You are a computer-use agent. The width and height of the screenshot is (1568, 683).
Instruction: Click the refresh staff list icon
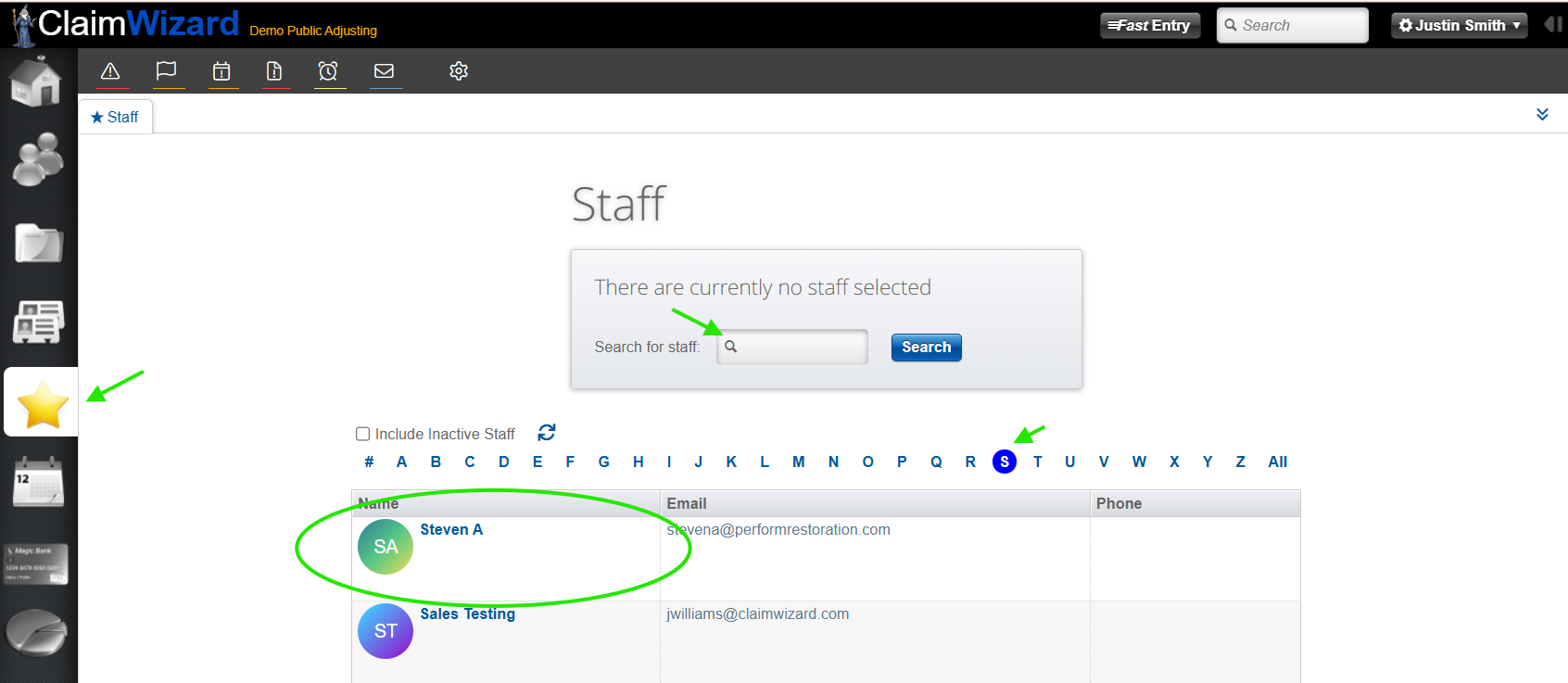pyautogui.click(x=547, y=433)
